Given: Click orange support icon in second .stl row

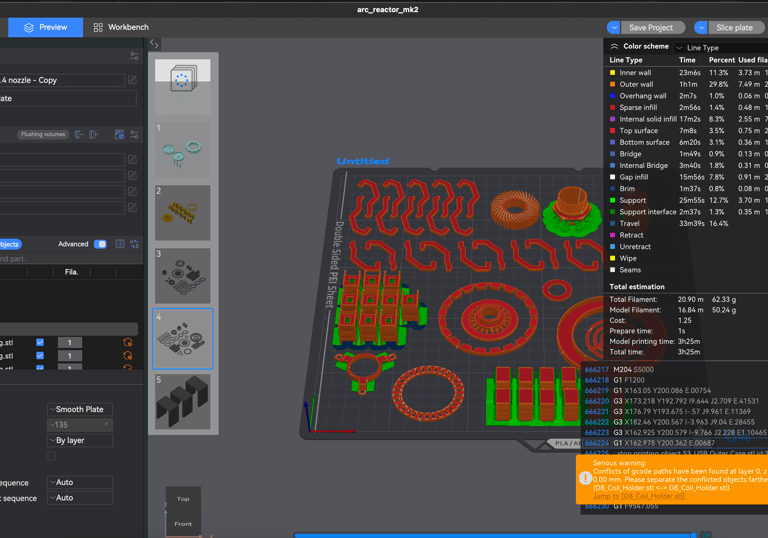Looking at the screenshot, I should (x=128, y=356).
